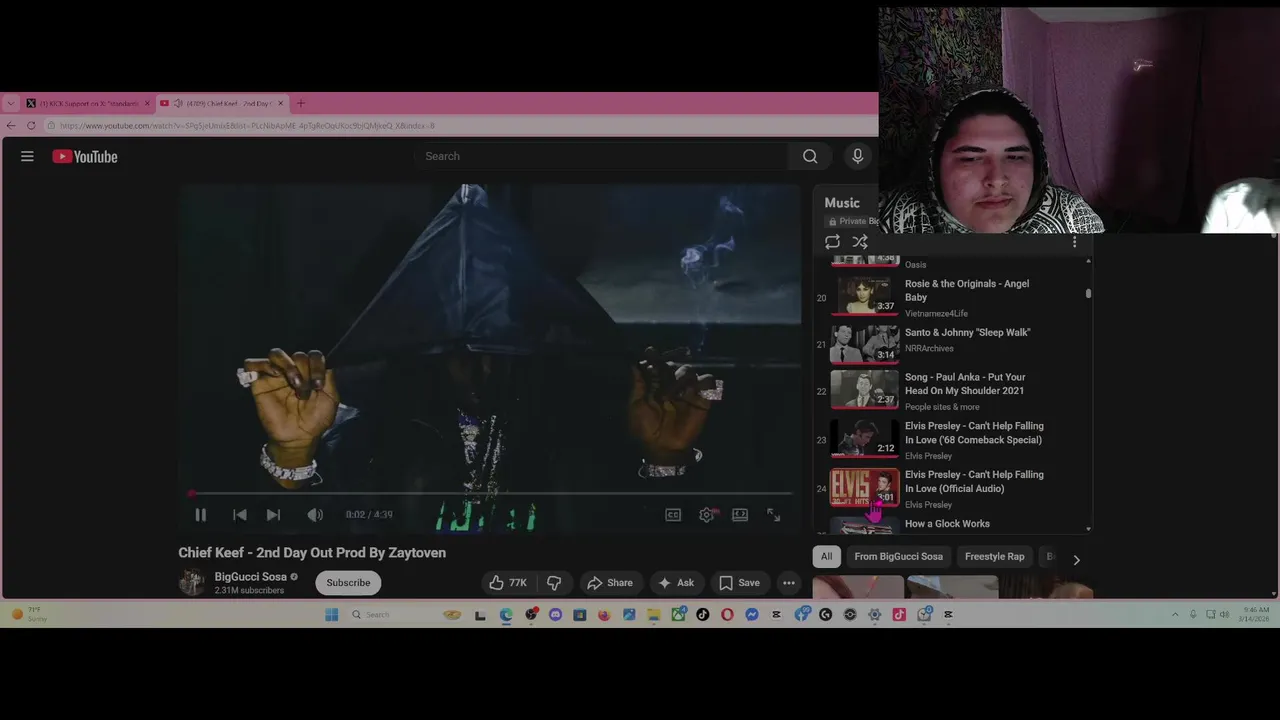
Task: Open the weather widget on taskbar
Action: 28,615
